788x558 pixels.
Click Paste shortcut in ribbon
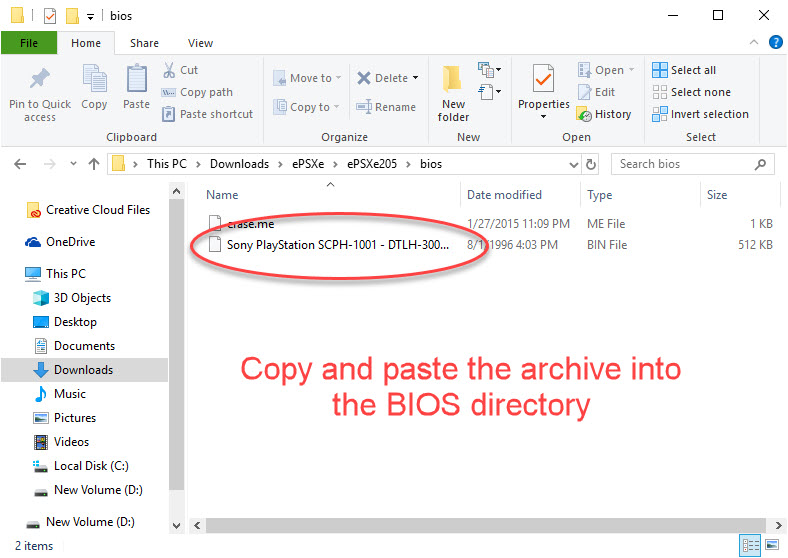(x=207, y=114)
